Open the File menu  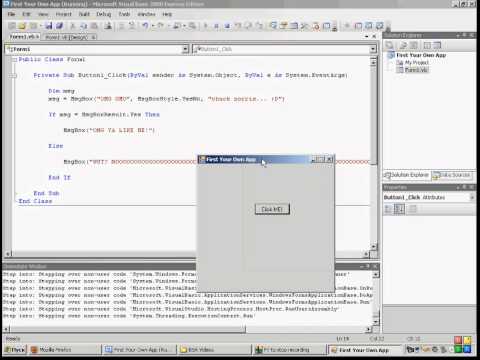11,14
